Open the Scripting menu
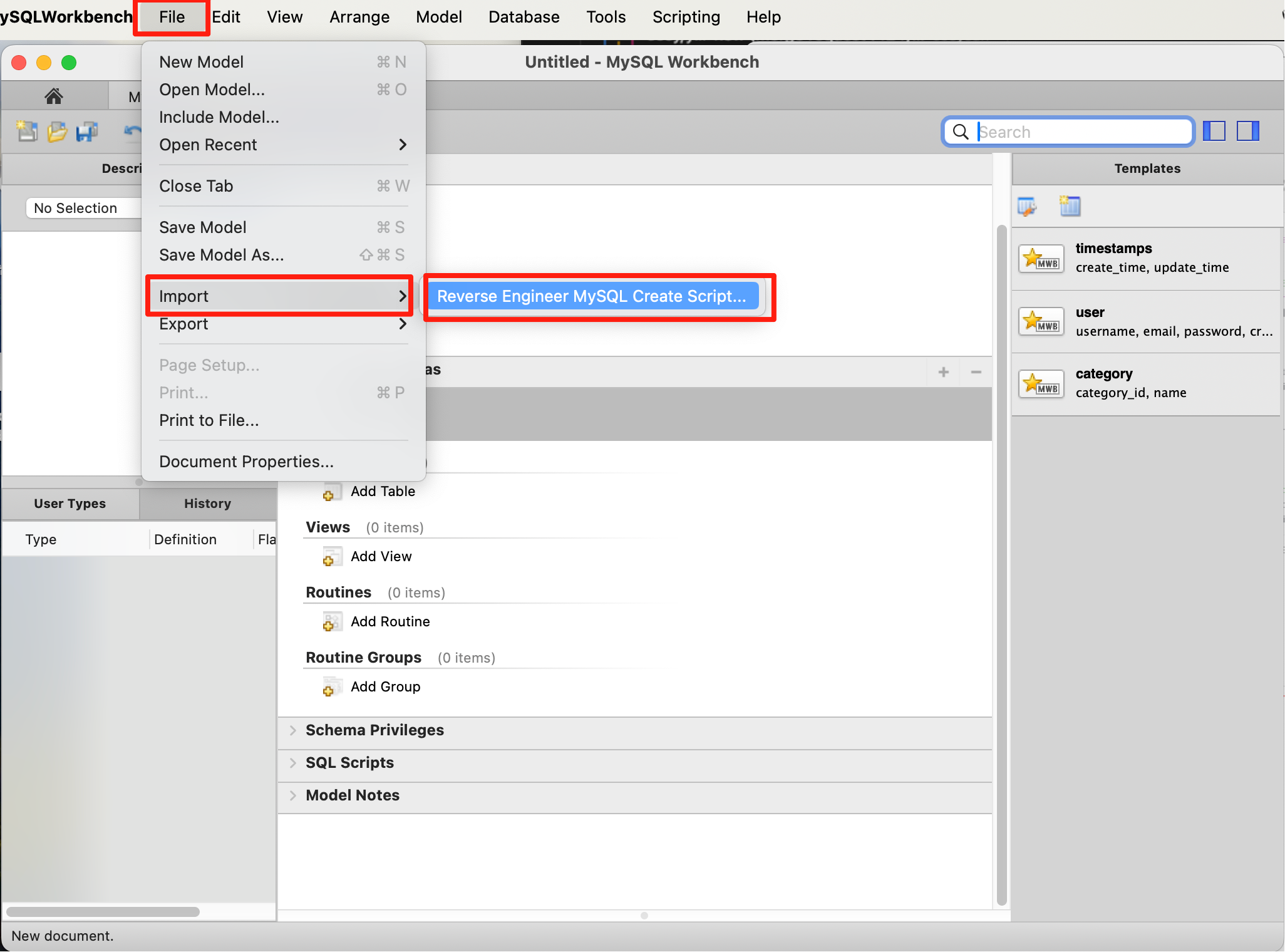The image size is (1285, 952). (686, 17)
